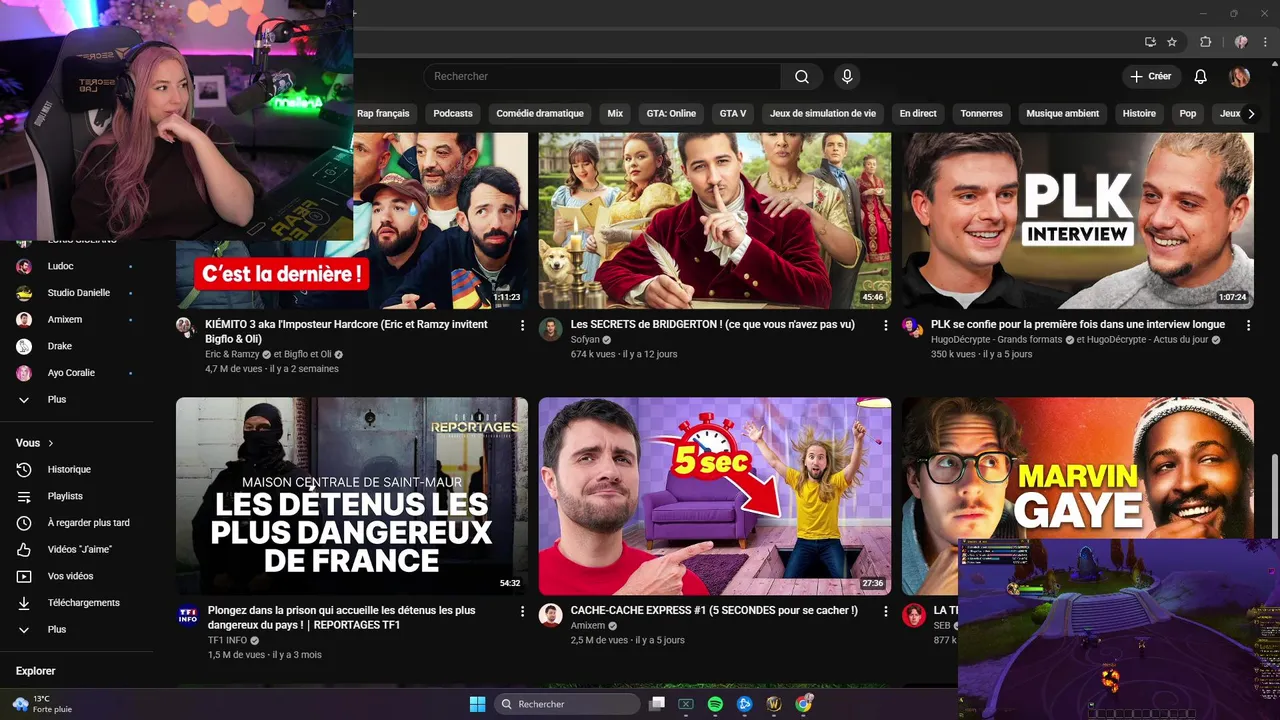Open Eric & Ramzy avatar under KIÉMITO video
Screen dimensions: 1280x720
[x=185, y=327]
